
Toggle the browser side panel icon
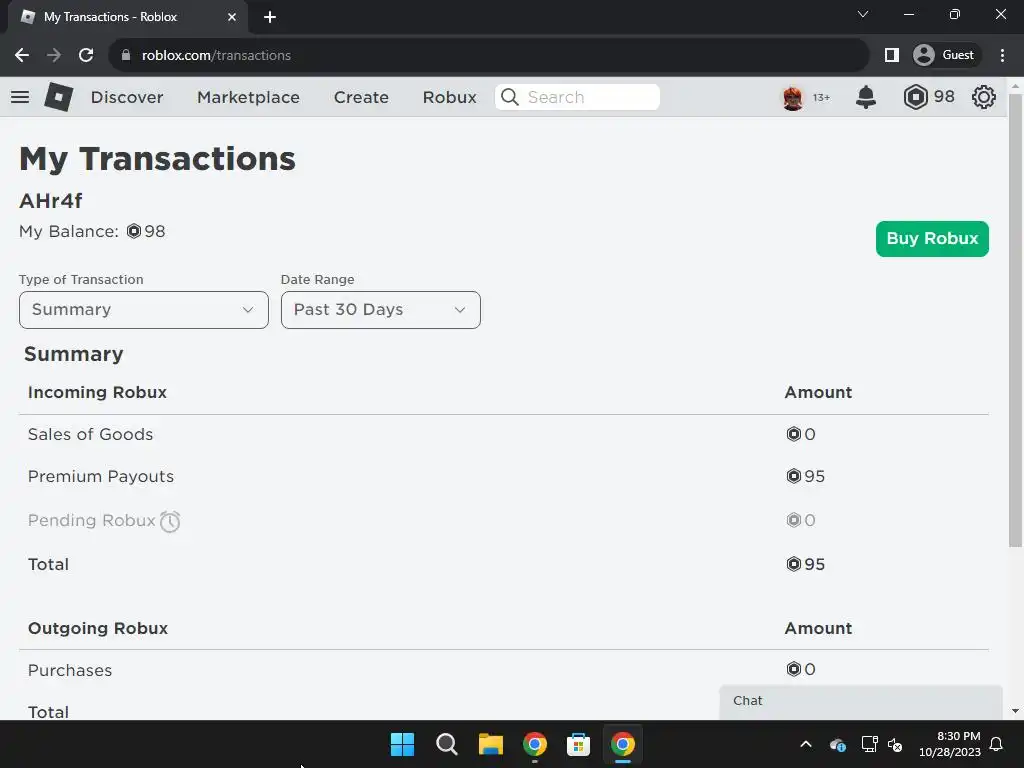pos(891,55)
